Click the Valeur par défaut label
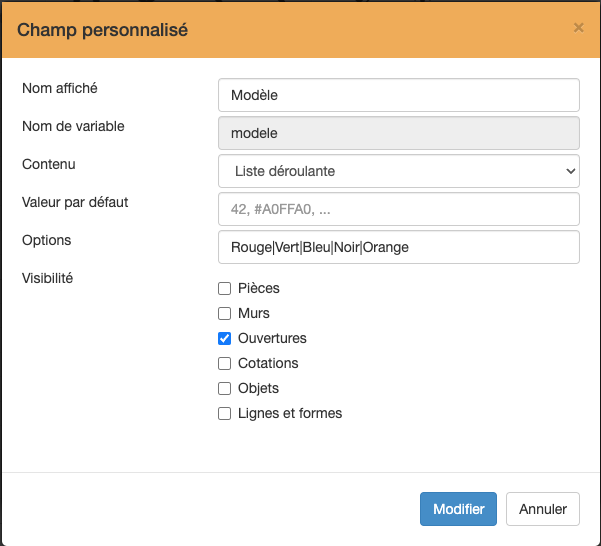 (x=75, y=202)
